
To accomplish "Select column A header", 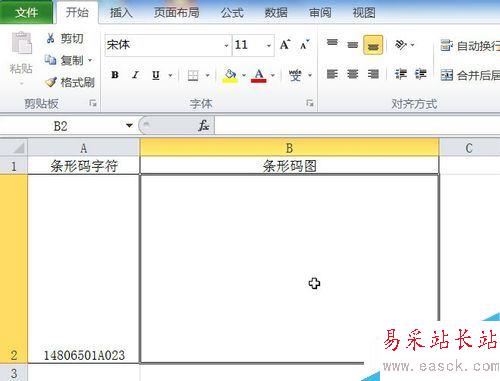I will pos(83,148).
